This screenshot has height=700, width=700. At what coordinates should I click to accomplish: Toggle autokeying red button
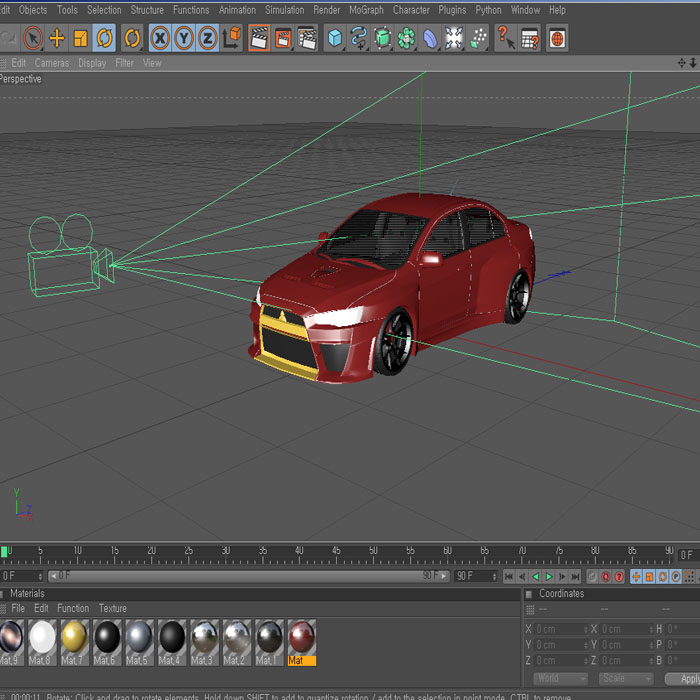[x=605, y=576]
